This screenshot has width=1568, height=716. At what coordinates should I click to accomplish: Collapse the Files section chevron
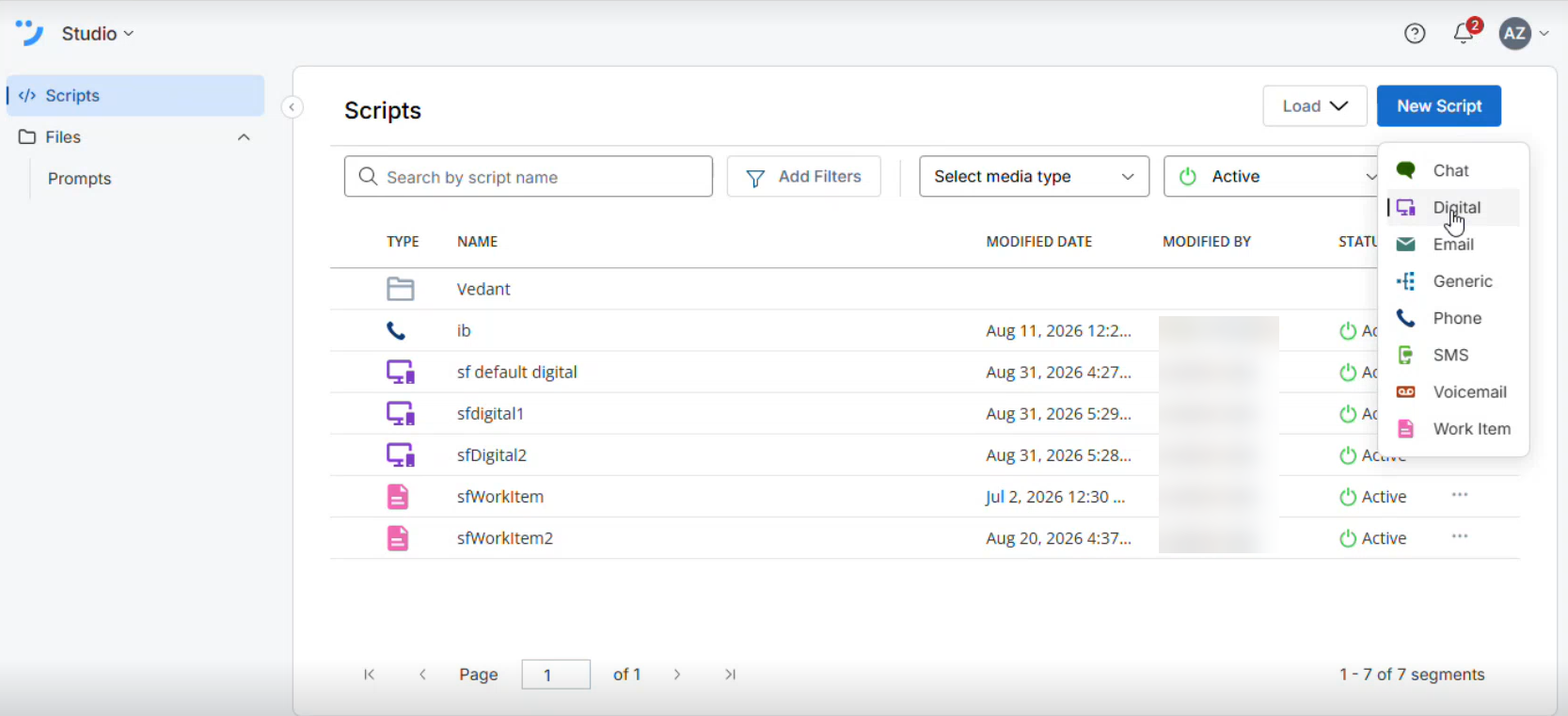[x=244, y=137]
